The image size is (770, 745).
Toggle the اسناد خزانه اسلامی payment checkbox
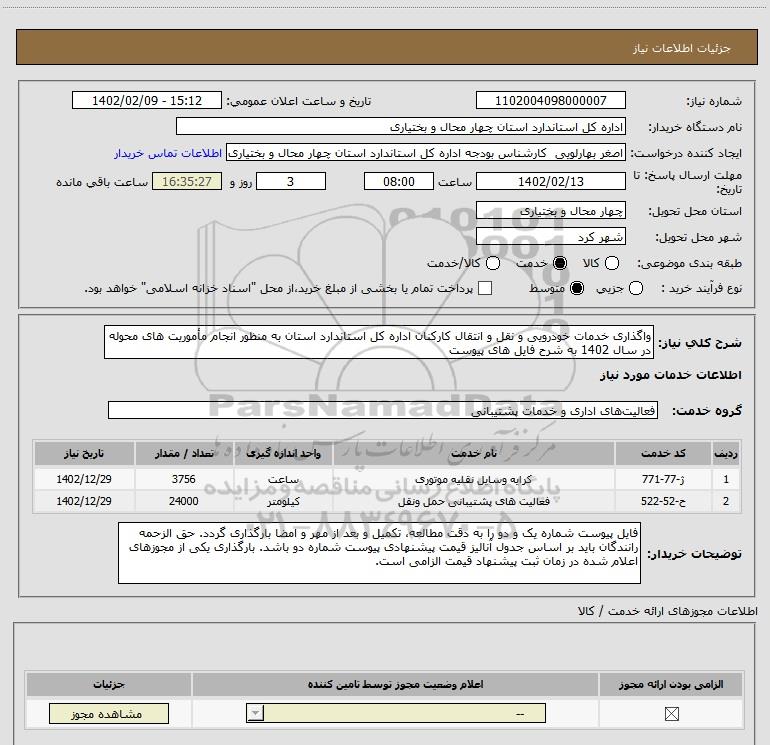(x=485, y=288)
